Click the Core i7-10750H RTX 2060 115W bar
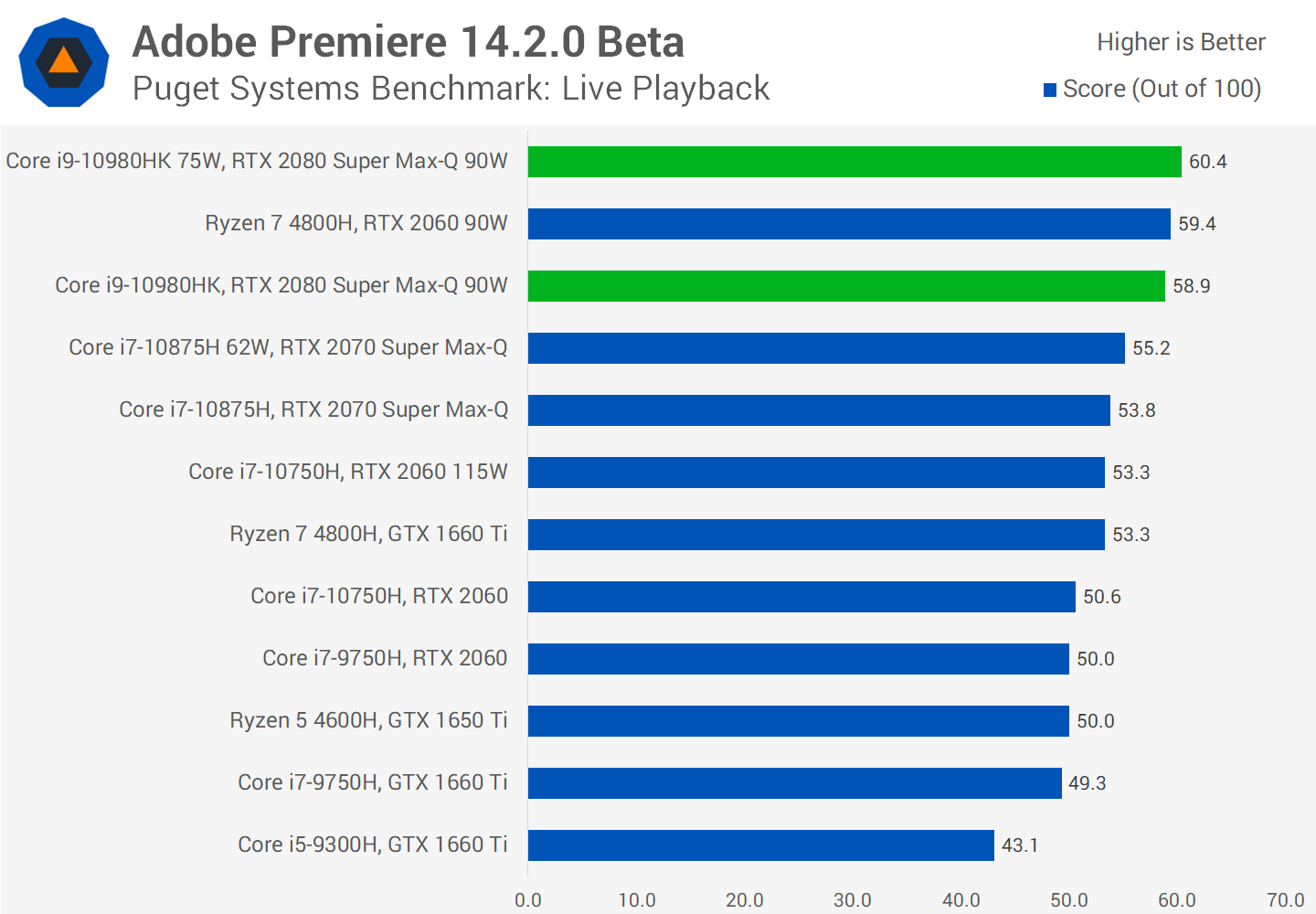This screenshot has width=1316, height=914. [815, 473]
